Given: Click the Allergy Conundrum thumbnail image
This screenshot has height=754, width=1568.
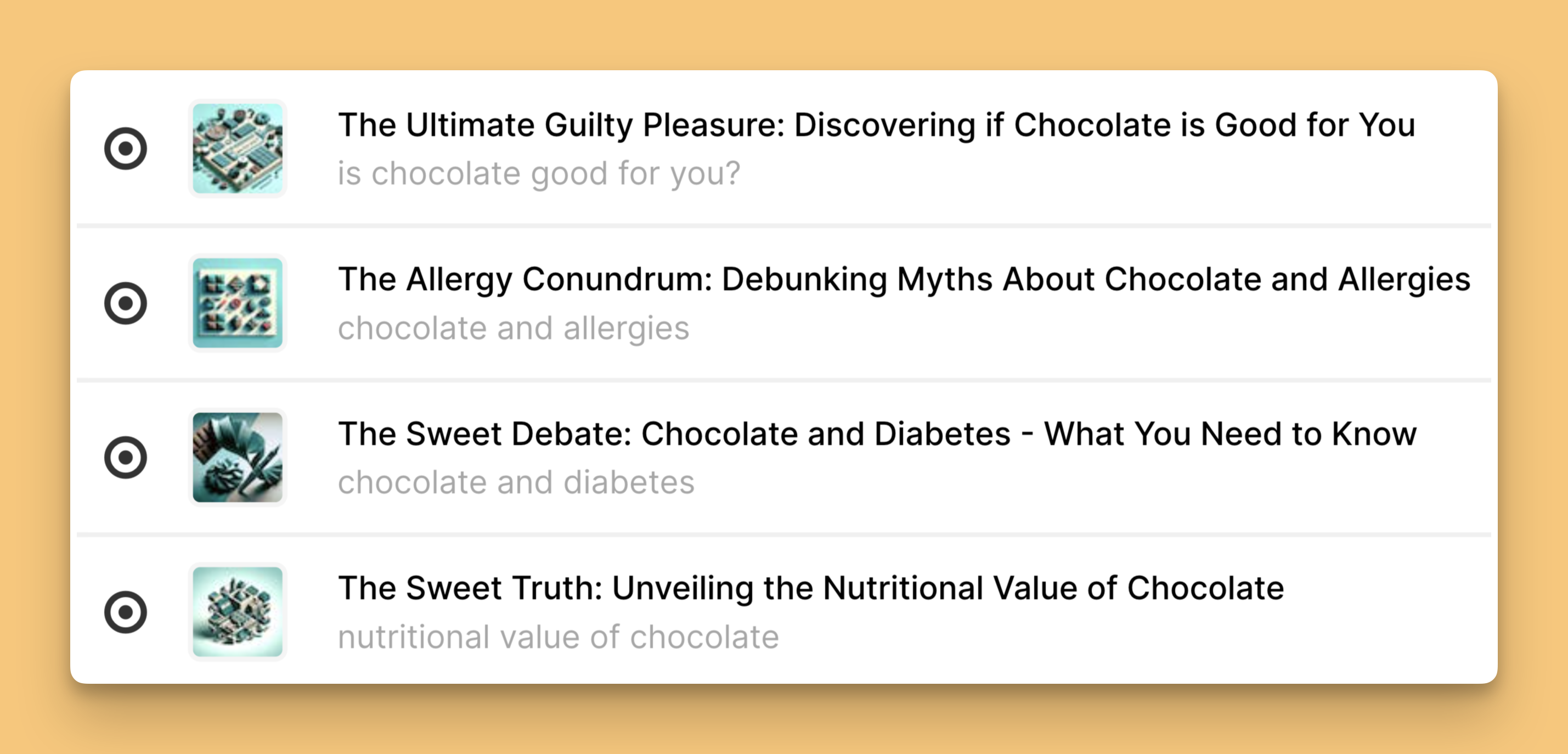Looking at the screenshot, I should (x=238, y=303).
